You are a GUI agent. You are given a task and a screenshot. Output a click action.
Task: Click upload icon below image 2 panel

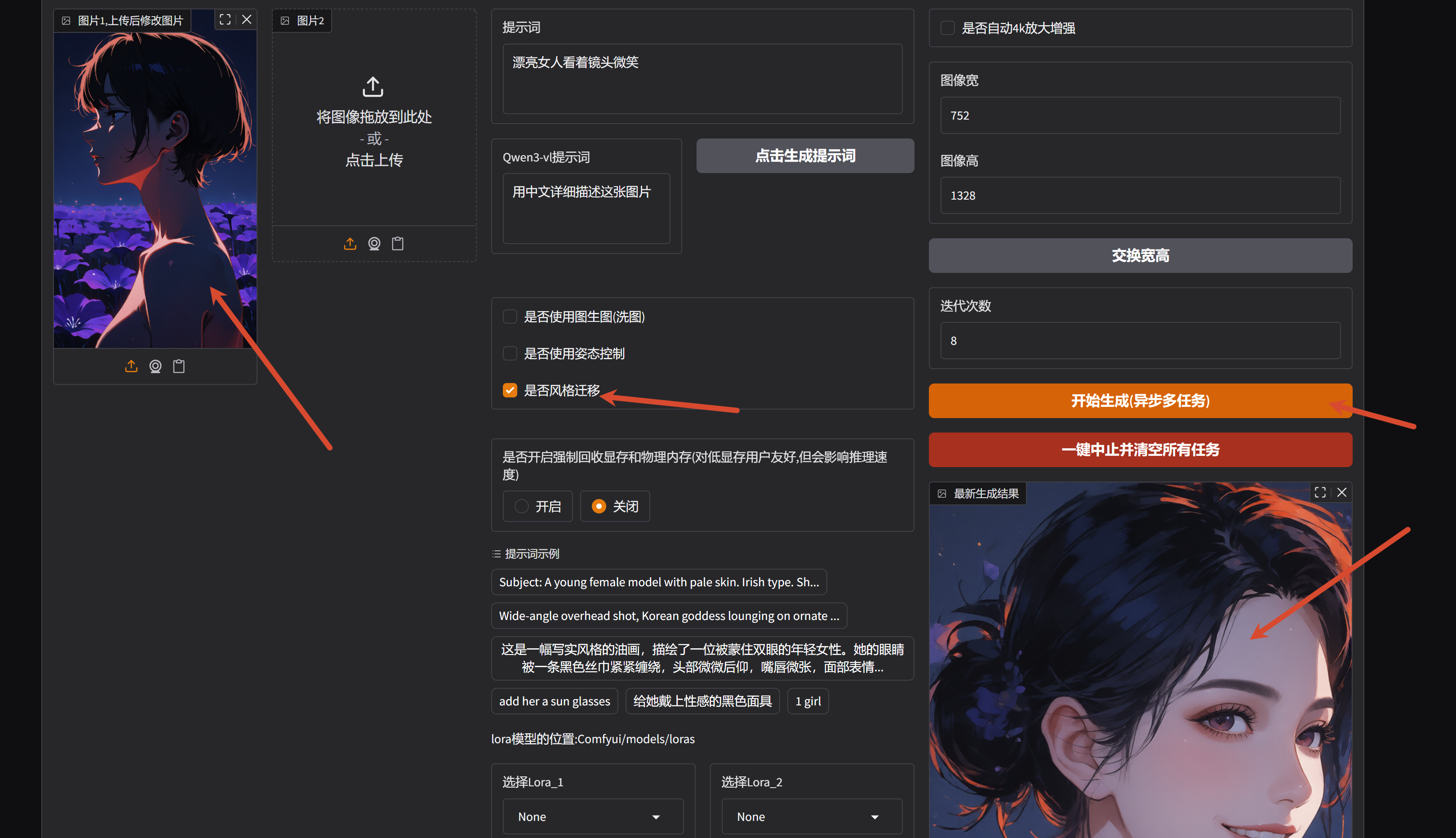(350, 244)
